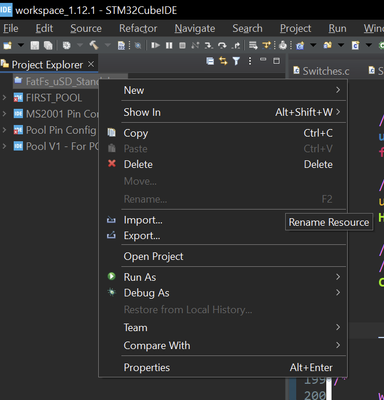Open the File menu

click(x=11, y=28)
